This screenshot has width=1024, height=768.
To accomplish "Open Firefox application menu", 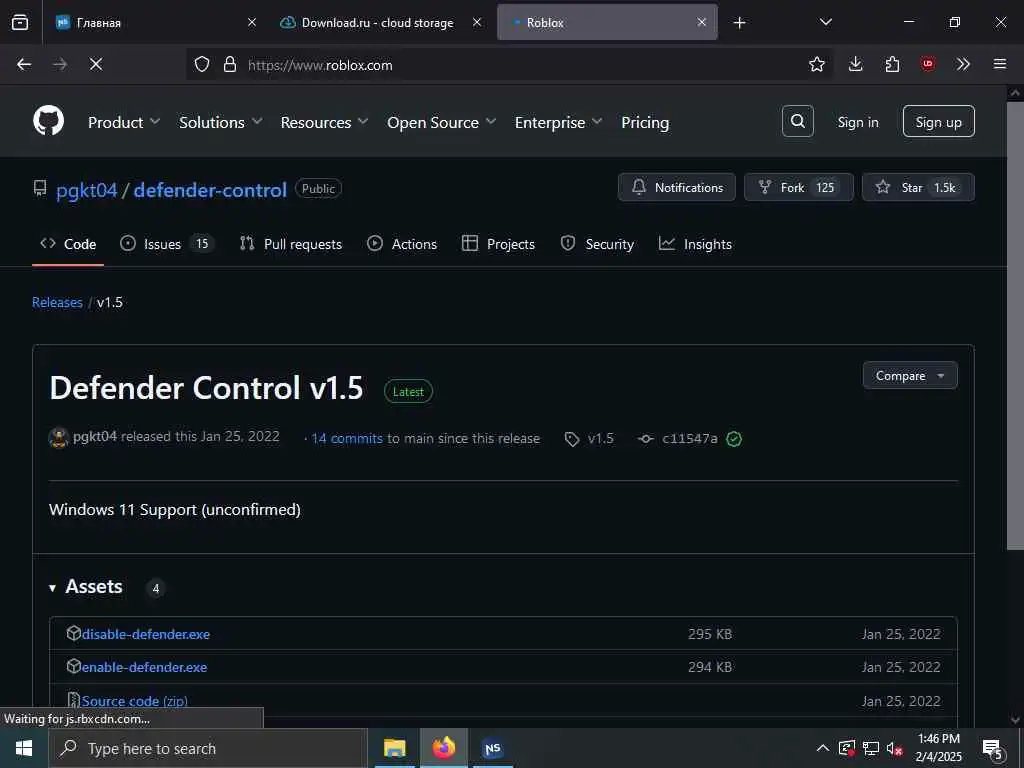I will click(1000, 64).
